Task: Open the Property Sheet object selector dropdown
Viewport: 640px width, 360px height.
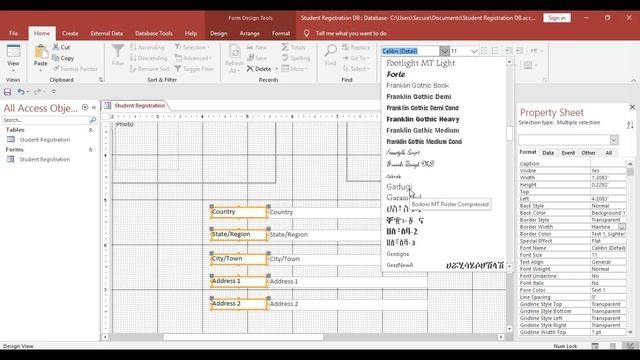Action: click(613, 140)
